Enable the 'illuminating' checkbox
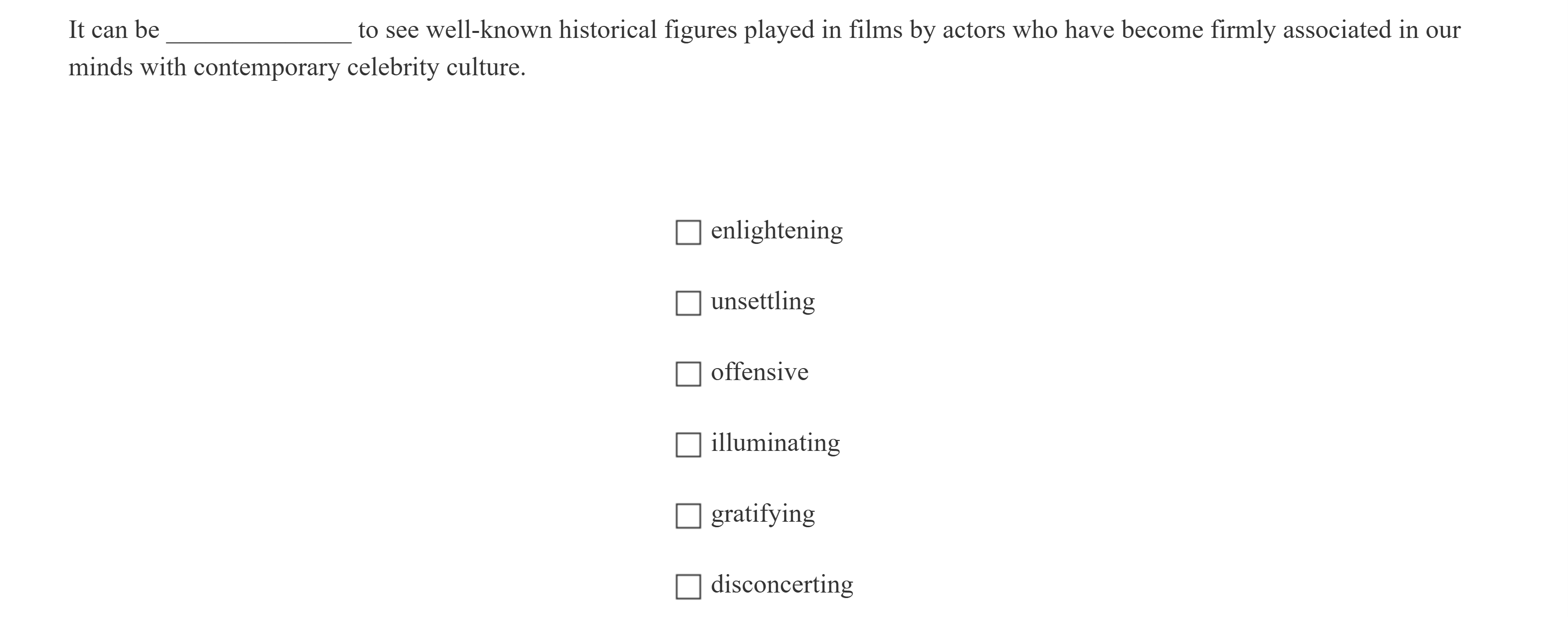Image resolution: width=1568 pixels, height=617 pixels. 688,445
